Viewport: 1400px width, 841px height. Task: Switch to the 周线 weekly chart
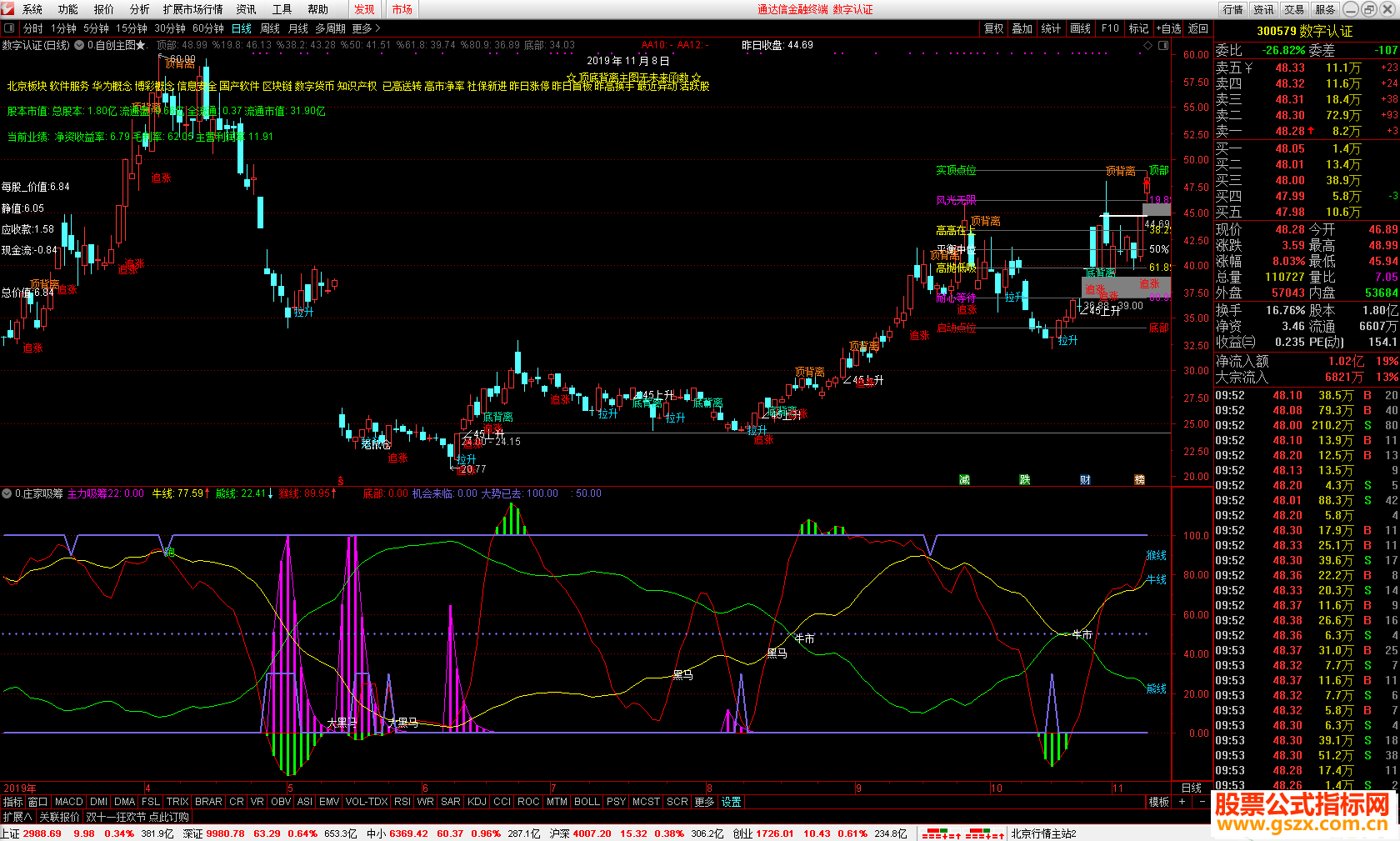[x=270, y=28]
